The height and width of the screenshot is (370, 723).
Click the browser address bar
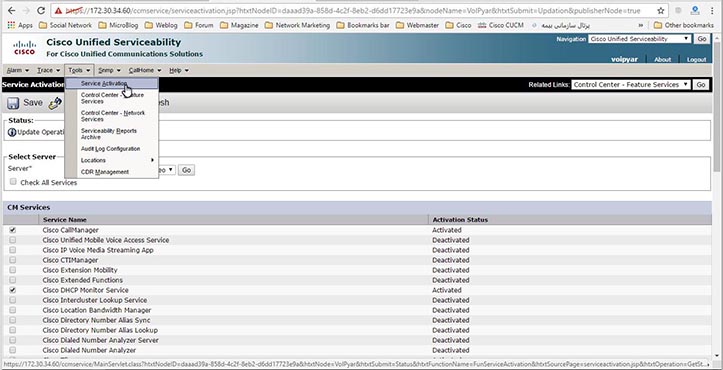click(350, 10)
